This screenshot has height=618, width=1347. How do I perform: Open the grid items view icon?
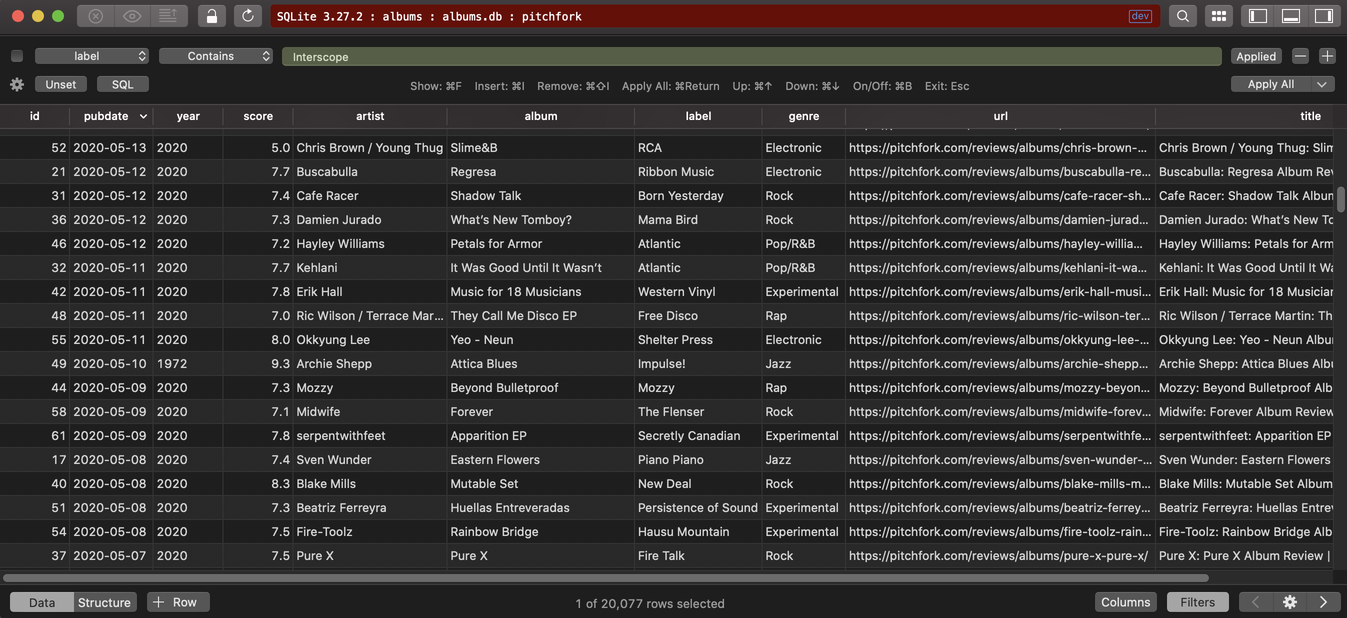[1218, 16]
